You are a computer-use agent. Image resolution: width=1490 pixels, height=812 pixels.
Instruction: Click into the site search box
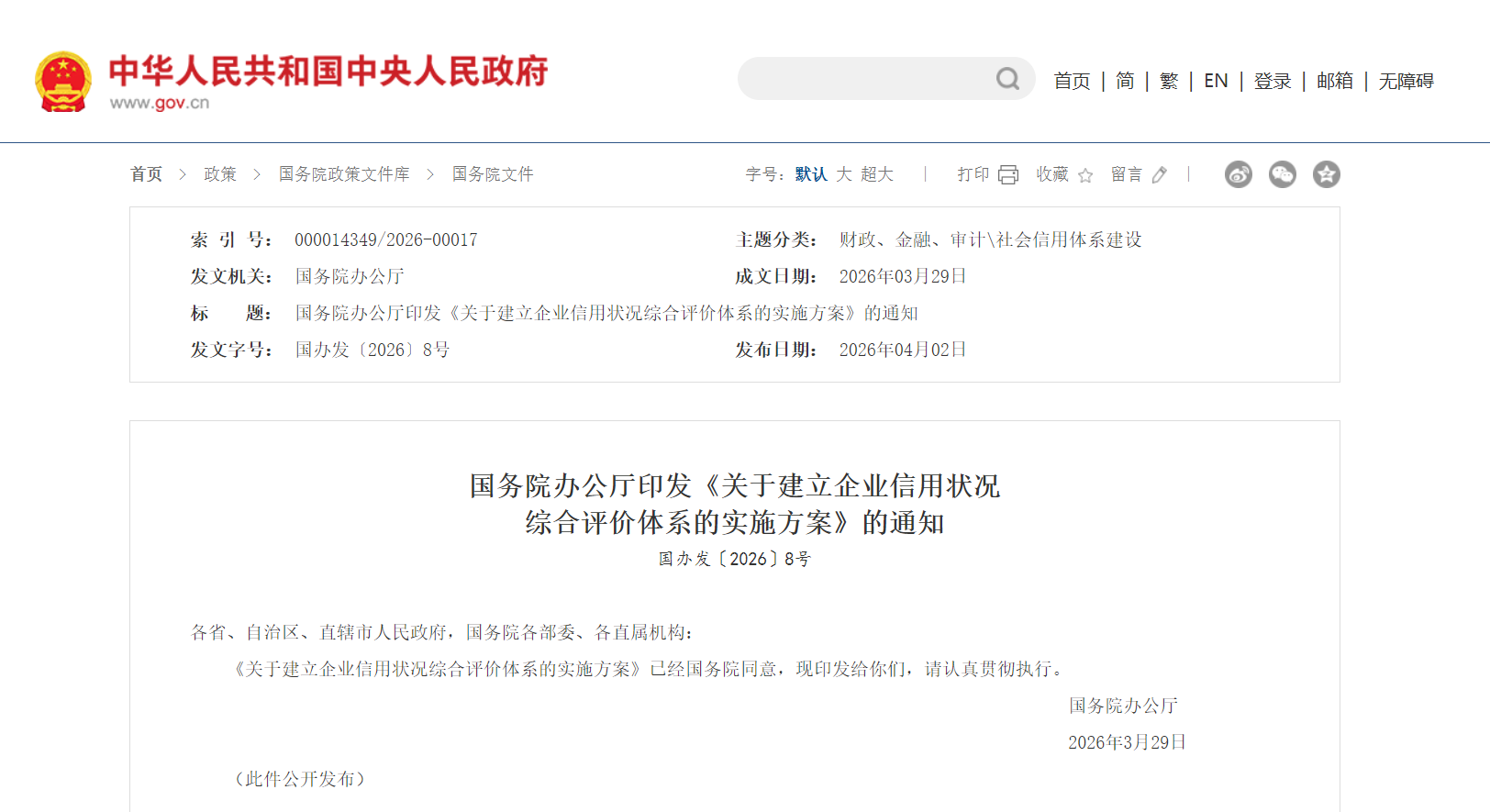click(862, 79)
